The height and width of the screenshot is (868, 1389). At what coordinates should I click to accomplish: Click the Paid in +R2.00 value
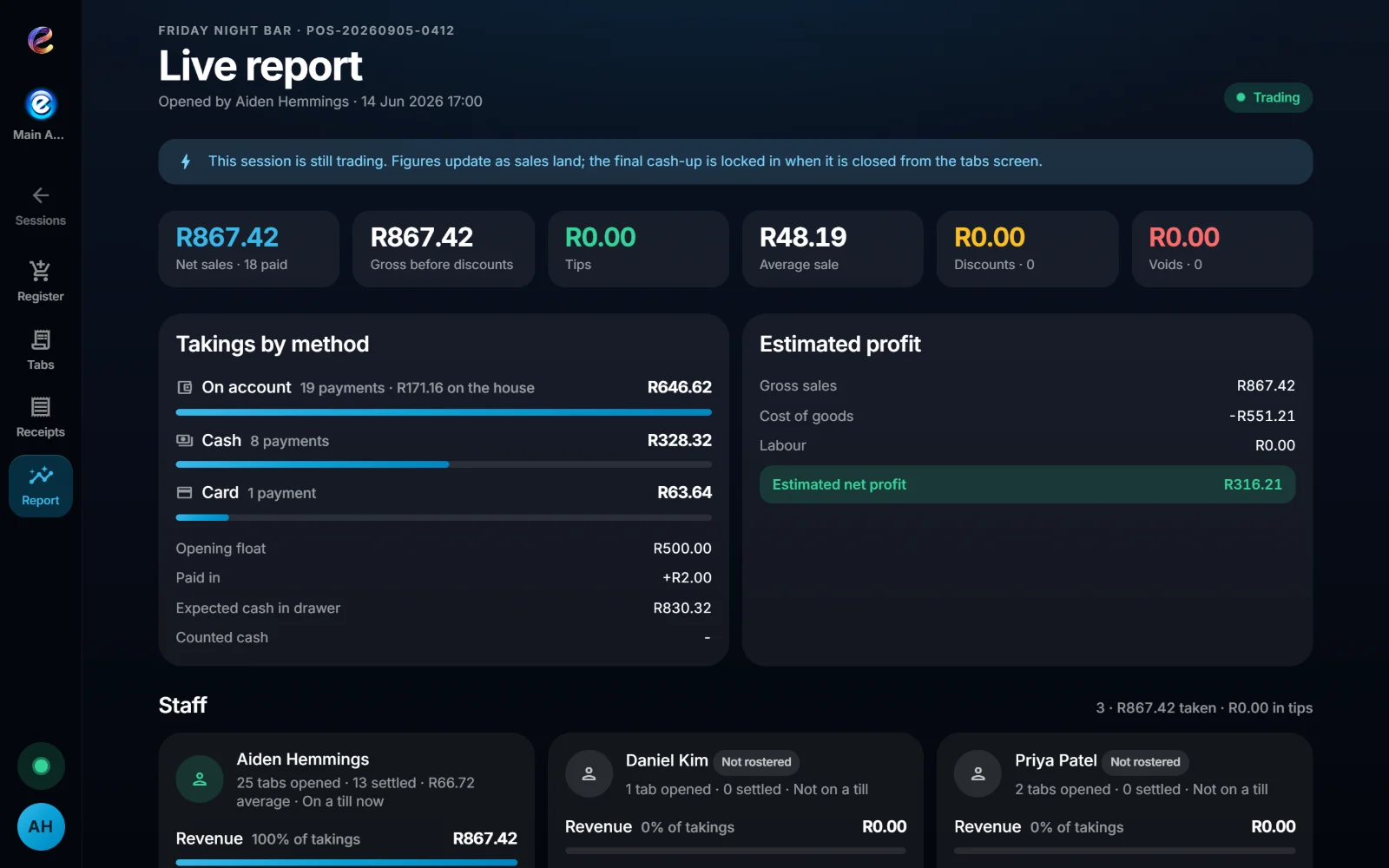pos(687,577)
